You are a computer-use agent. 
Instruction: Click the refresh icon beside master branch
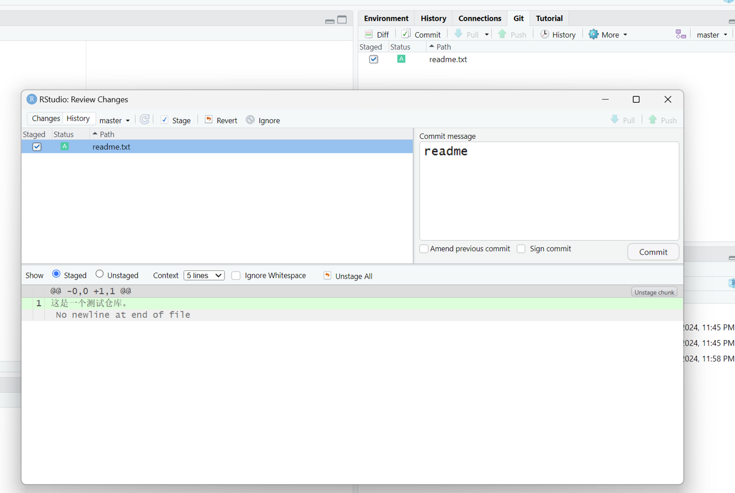tap(145, 120)
